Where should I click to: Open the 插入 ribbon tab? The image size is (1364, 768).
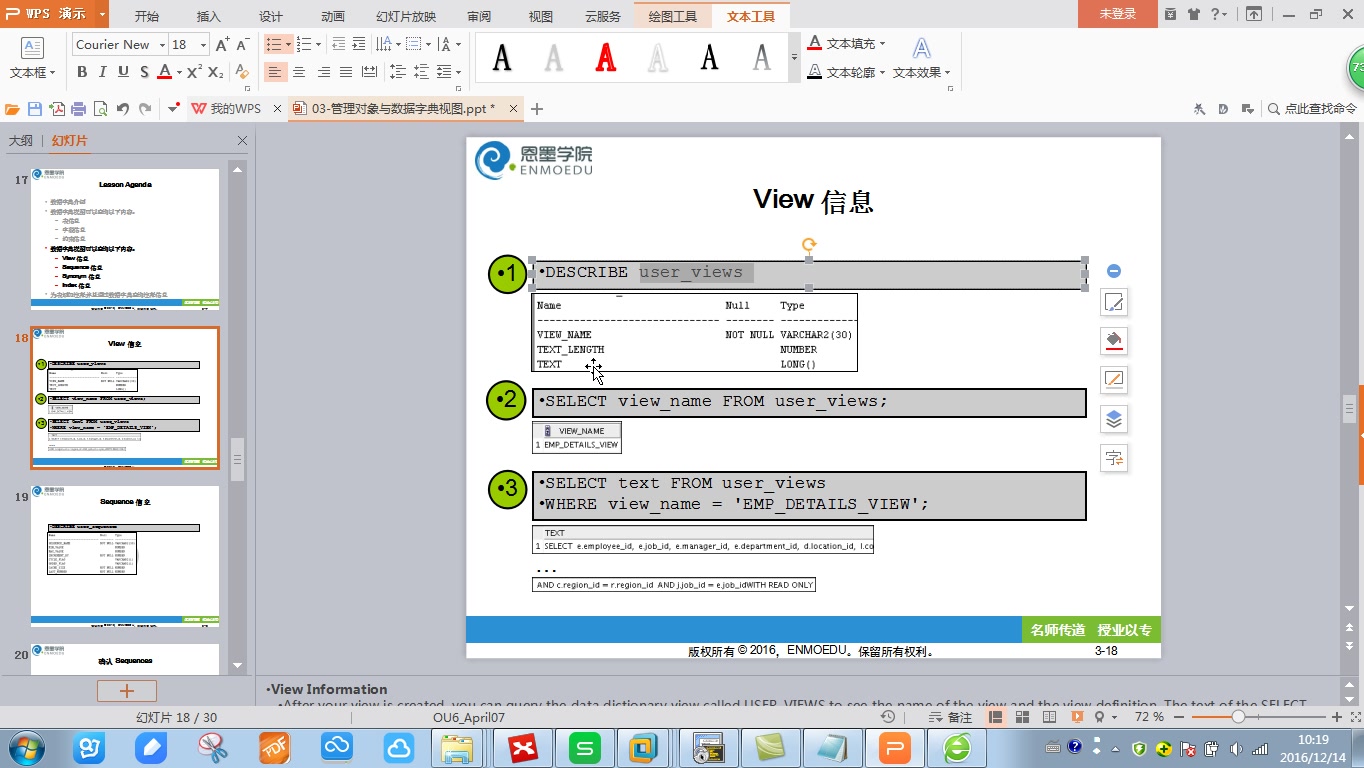[x=208, y=16]
